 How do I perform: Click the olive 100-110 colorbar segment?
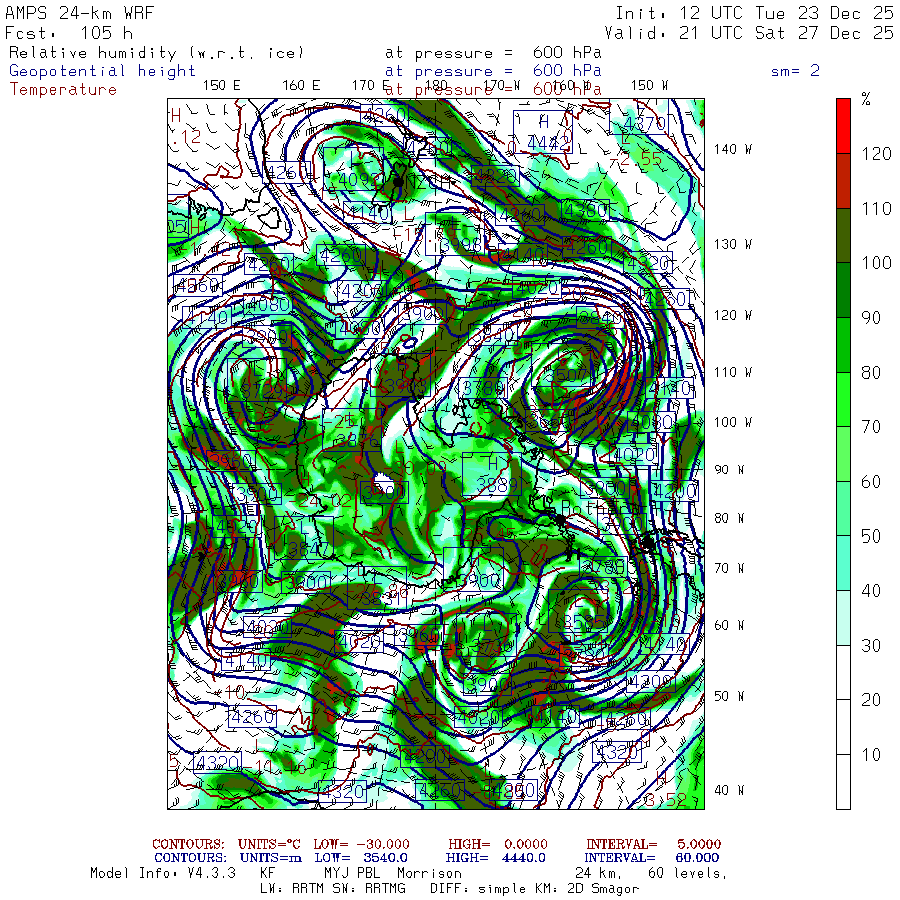pos(843,234)
